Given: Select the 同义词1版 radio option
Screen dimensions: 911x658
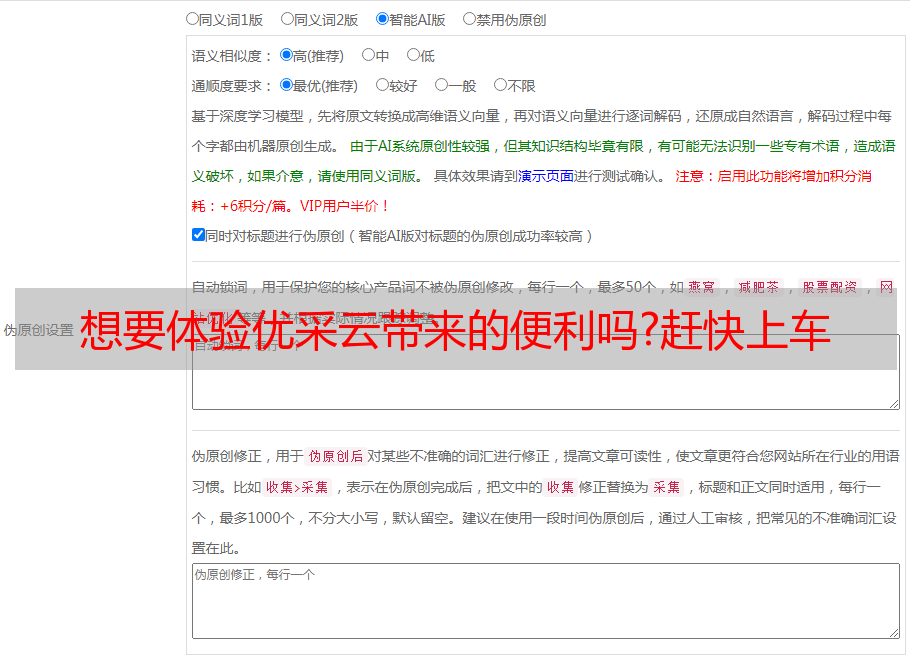Looking at the screenshot, I should click(x=192, y=19).
